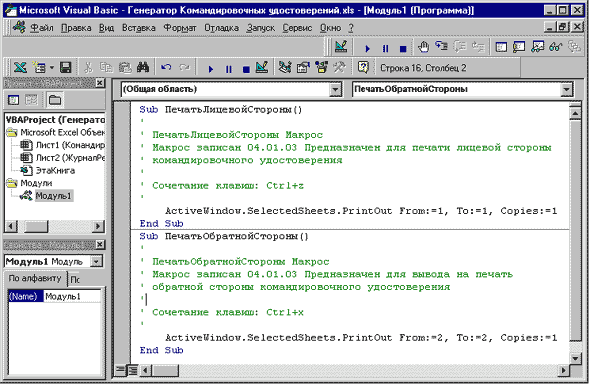Click Reset (stop) in the standard toolbar
The image size is (590, 385).
click(x=246, y=69)
